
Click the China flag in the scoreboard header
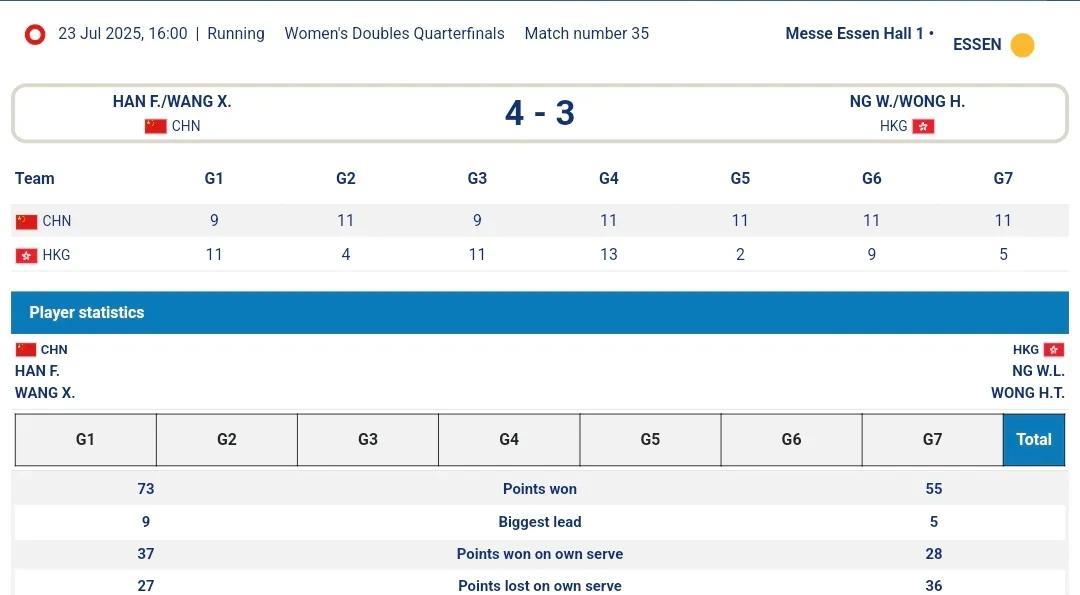pyautogui.click(x=155, y=126)
